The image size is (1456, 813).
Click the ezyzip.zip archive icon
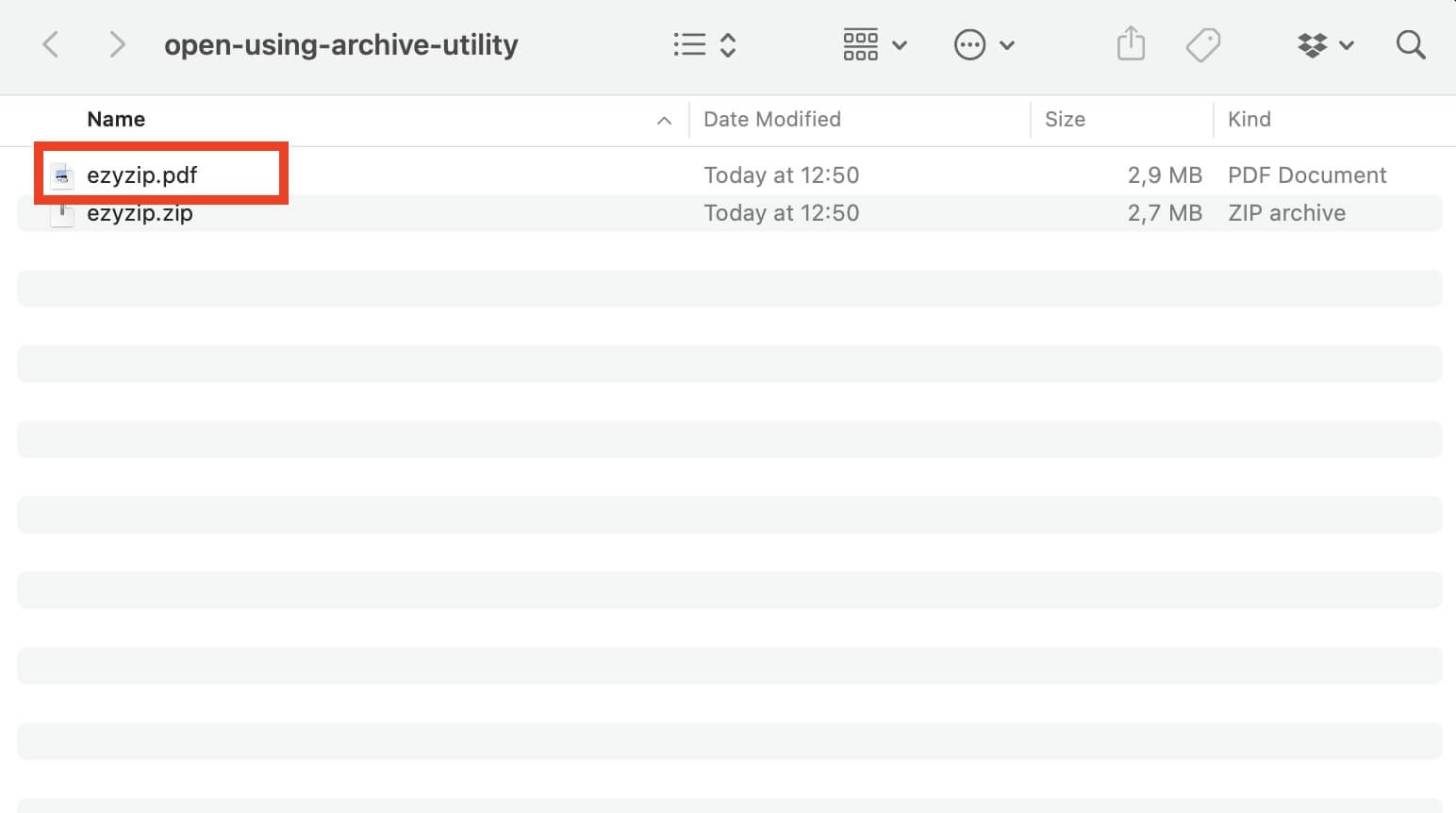61,213
